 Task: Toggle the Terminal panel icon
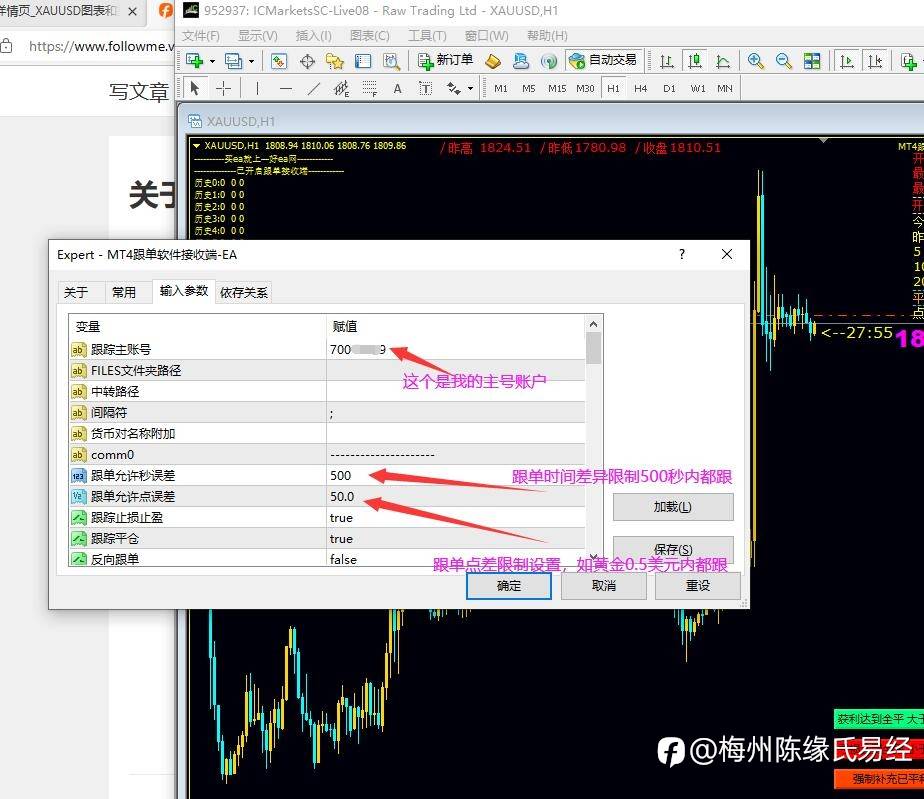point(363,61)
